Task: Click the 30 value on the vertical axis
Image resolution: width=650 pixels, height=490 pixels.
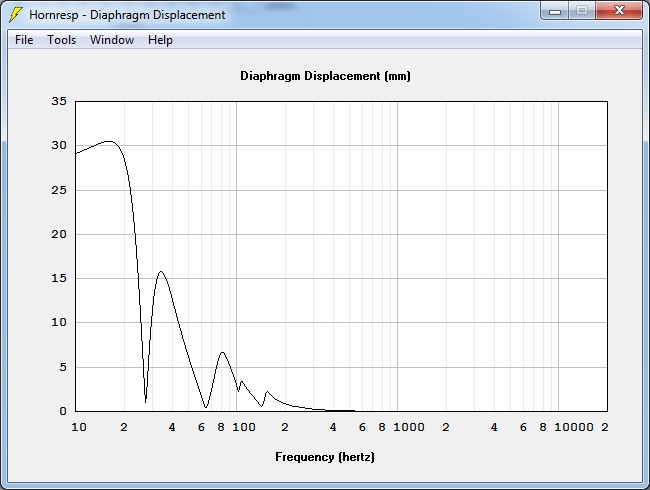Action: pos(59,146)
